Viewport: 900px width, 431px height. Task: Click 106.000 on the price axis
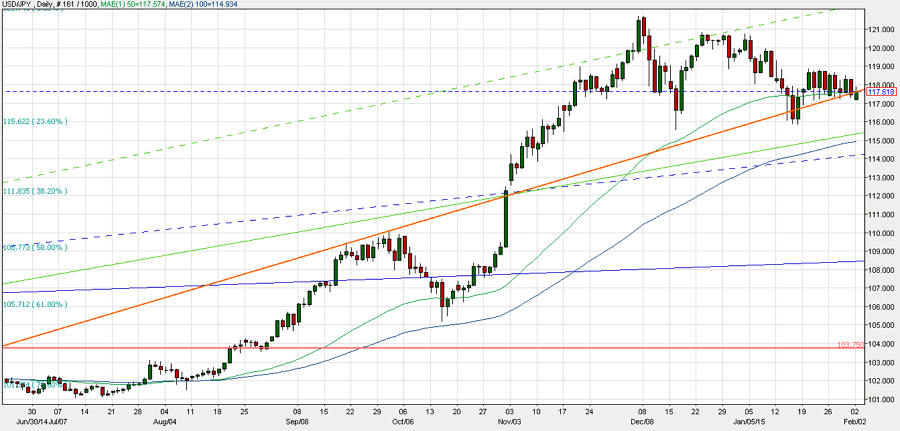(882, 306)
